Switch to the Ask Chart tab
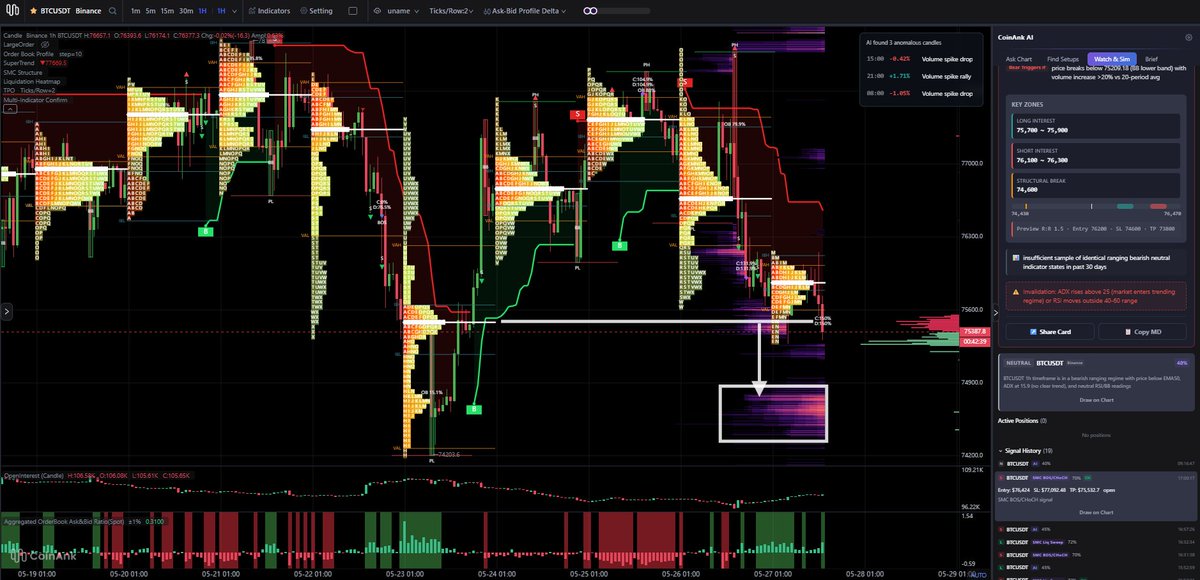The width and height of the screenshot is (1200, 580). tap(1019, 59)
